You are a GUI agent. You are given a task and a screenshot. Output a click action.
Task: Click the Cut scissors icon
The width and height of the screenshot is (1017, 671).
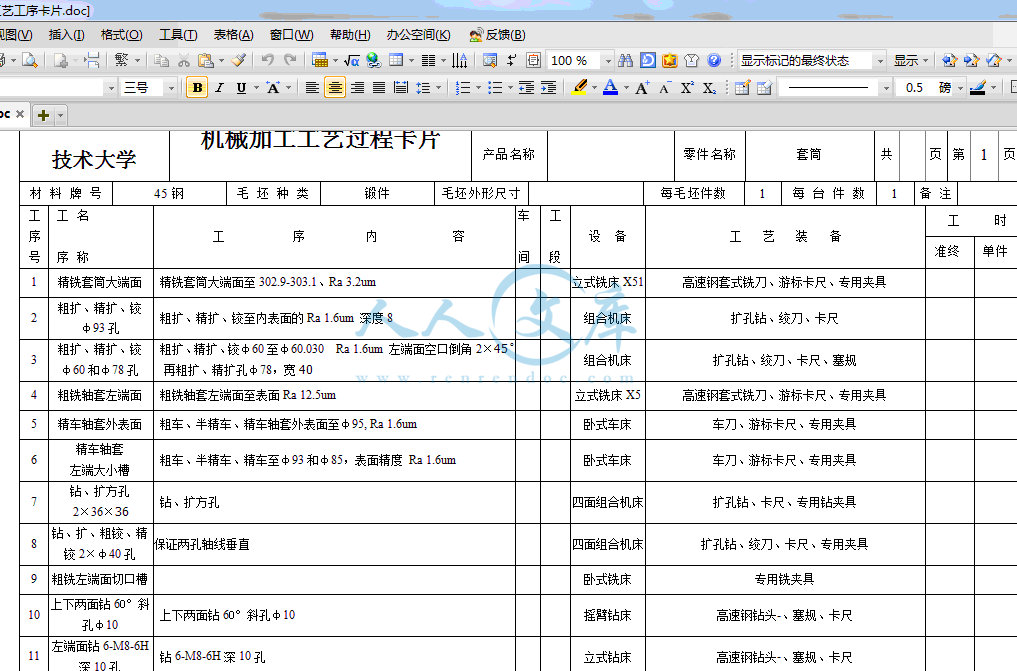tap(184, 60)
